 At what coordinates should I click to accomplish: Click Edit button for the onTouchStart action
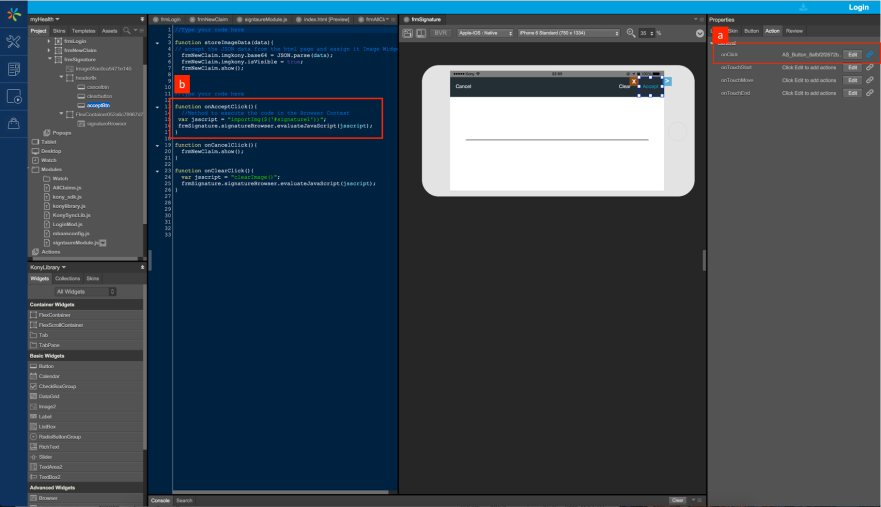click(x=851, y=67)
